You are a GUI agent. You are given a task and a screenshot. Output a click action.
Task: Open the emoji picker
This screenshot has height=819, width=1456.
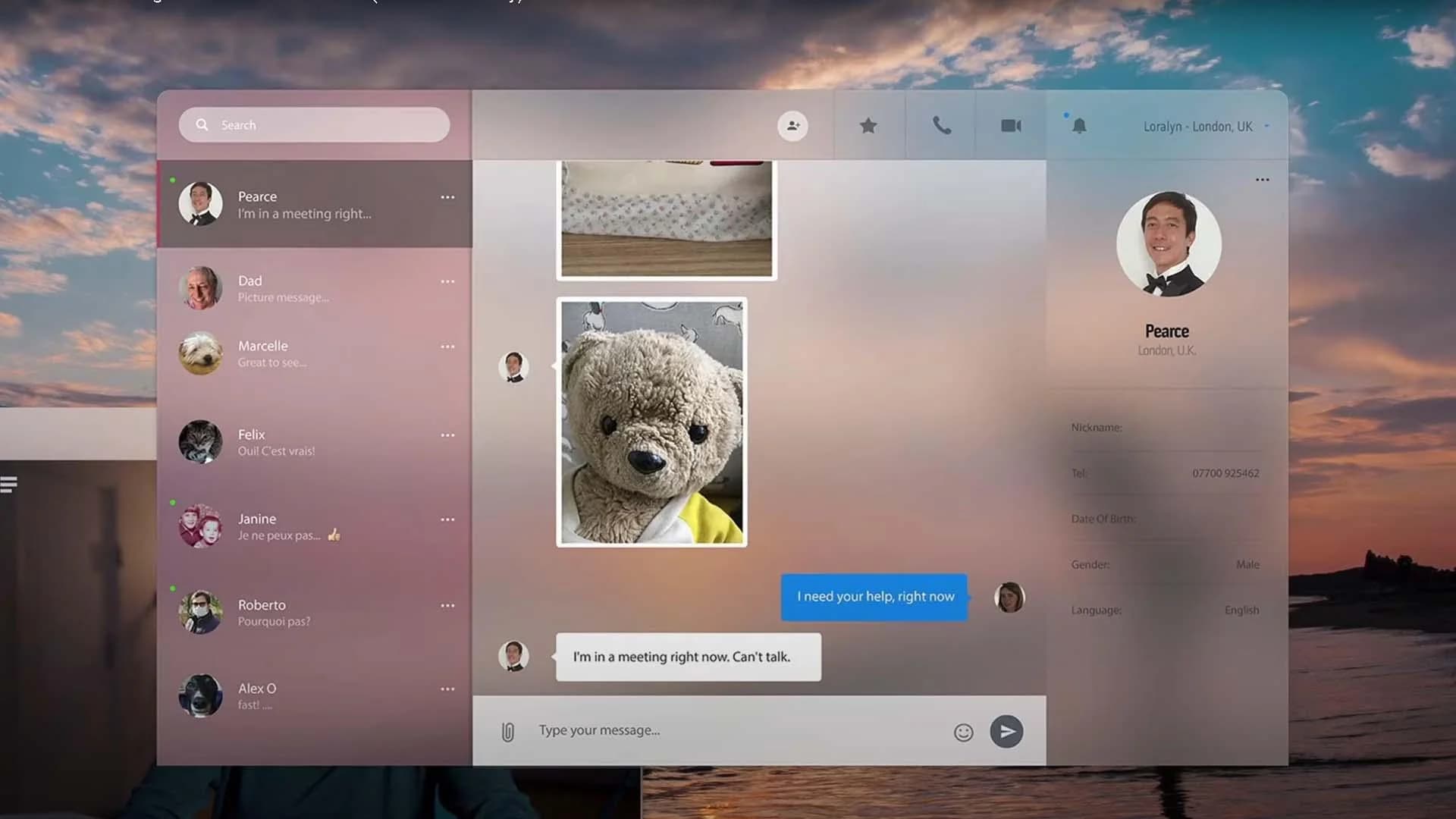coord(962,733)
